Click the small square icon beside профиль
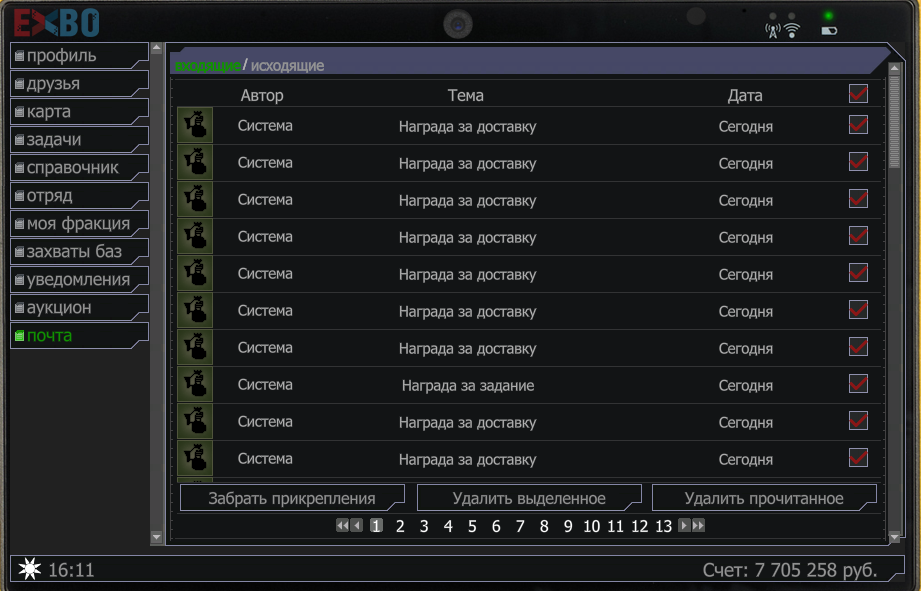 tap(19, 56)
